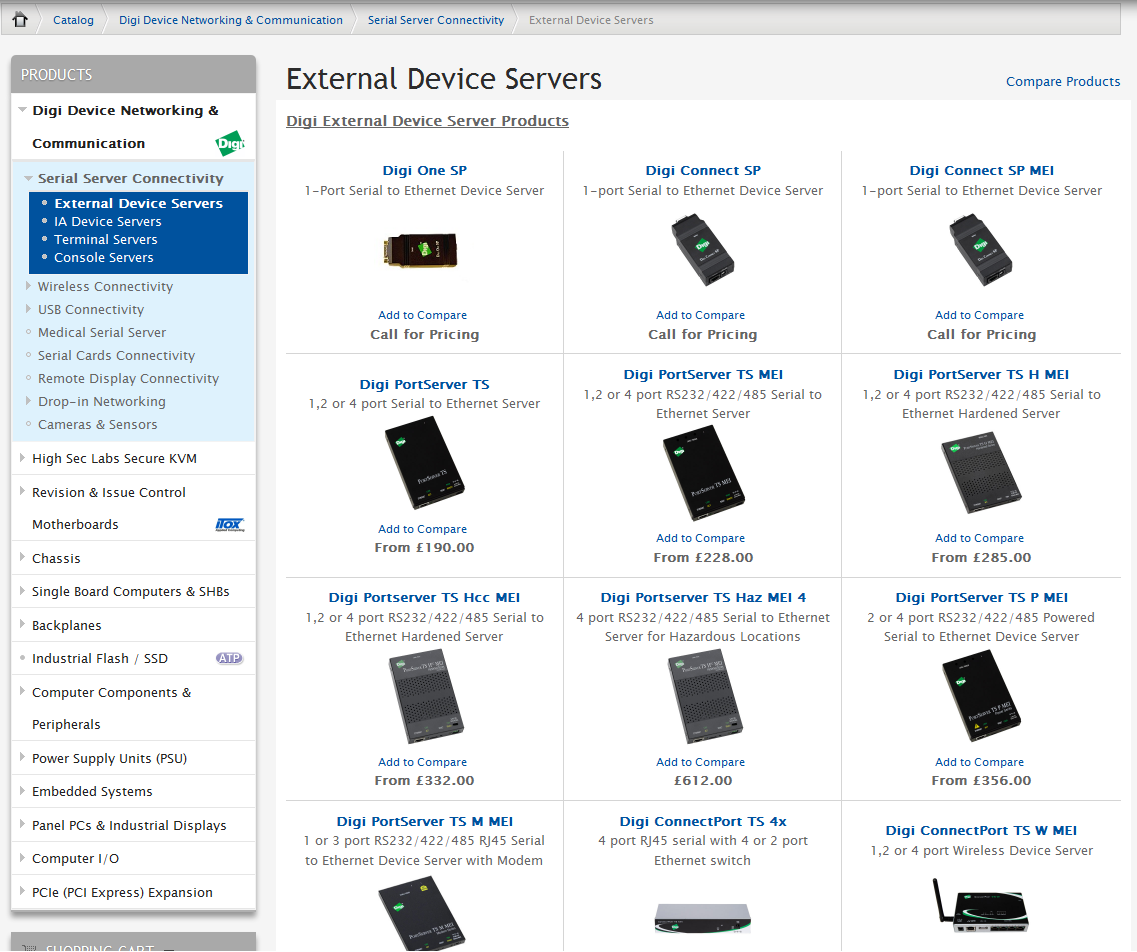Open the Digi PortServer TS title link

424,384
